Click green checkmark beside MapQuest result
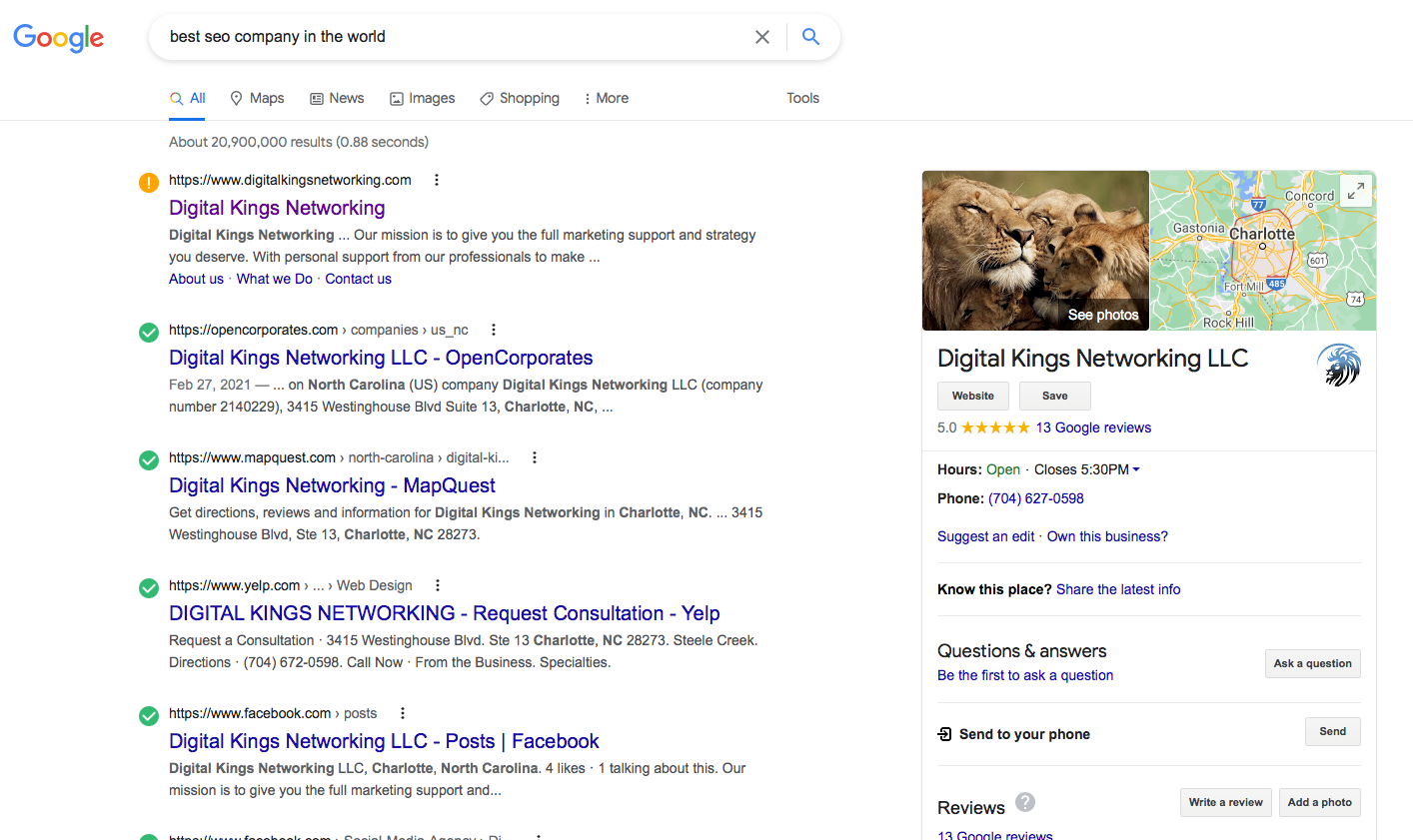This screenshot has height=840, width=1413. pyautogui.click(x=148, y=460)
